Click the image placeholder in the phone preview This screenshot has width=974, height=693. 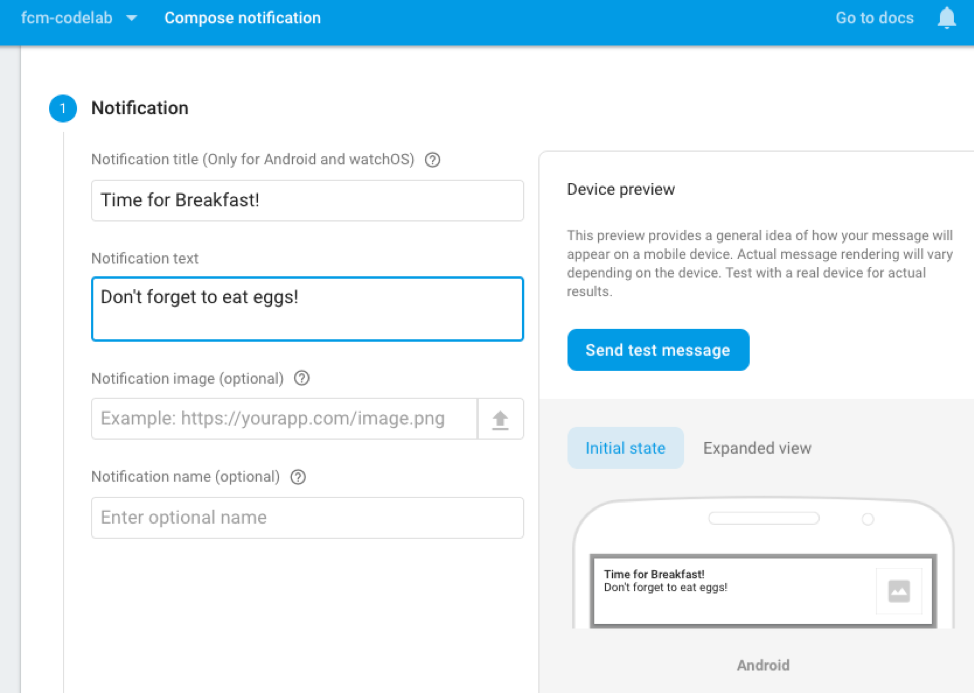click(x=898, y=592)
